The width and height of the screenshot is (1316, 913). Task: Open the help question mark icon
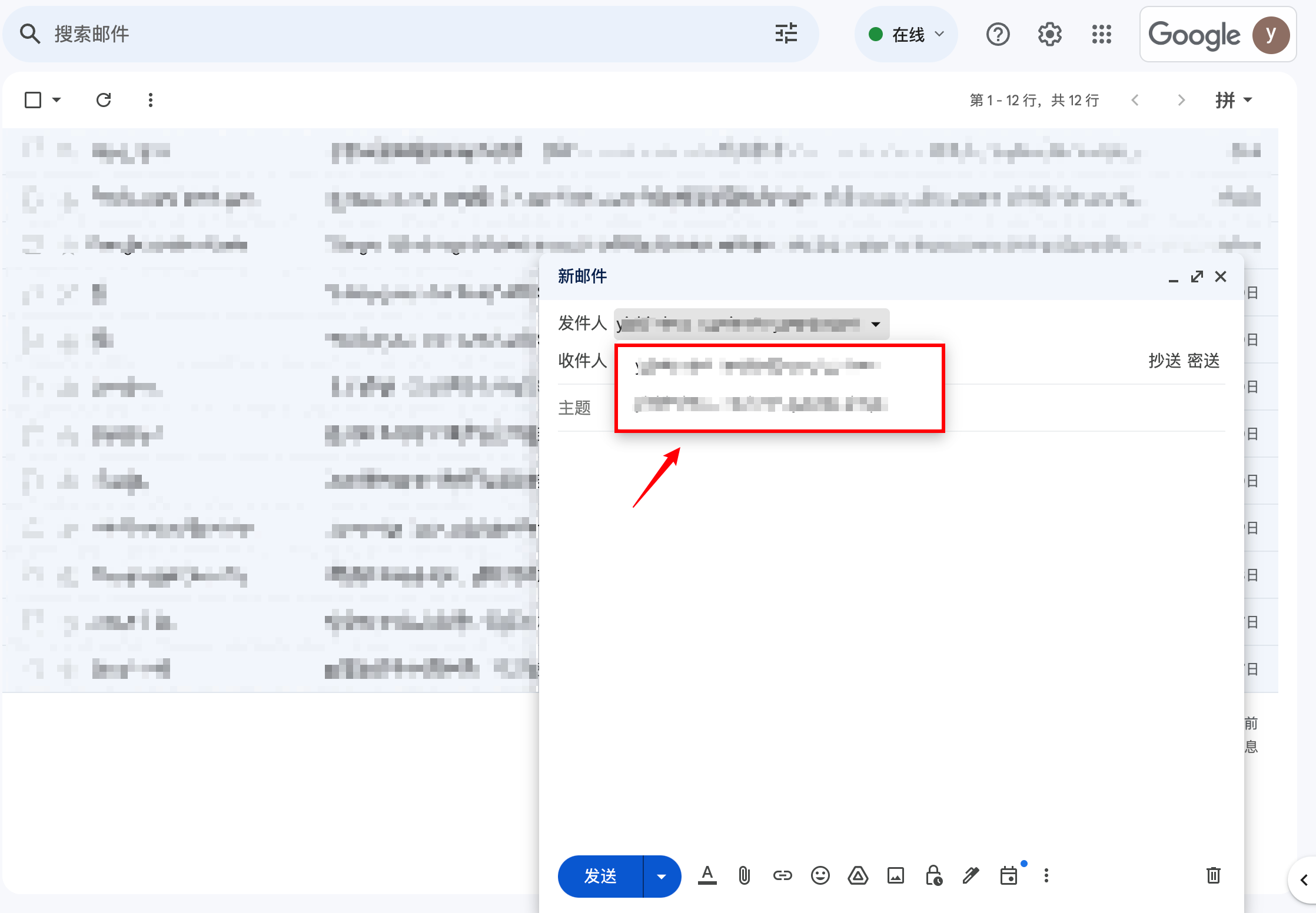tap(998, 34)
